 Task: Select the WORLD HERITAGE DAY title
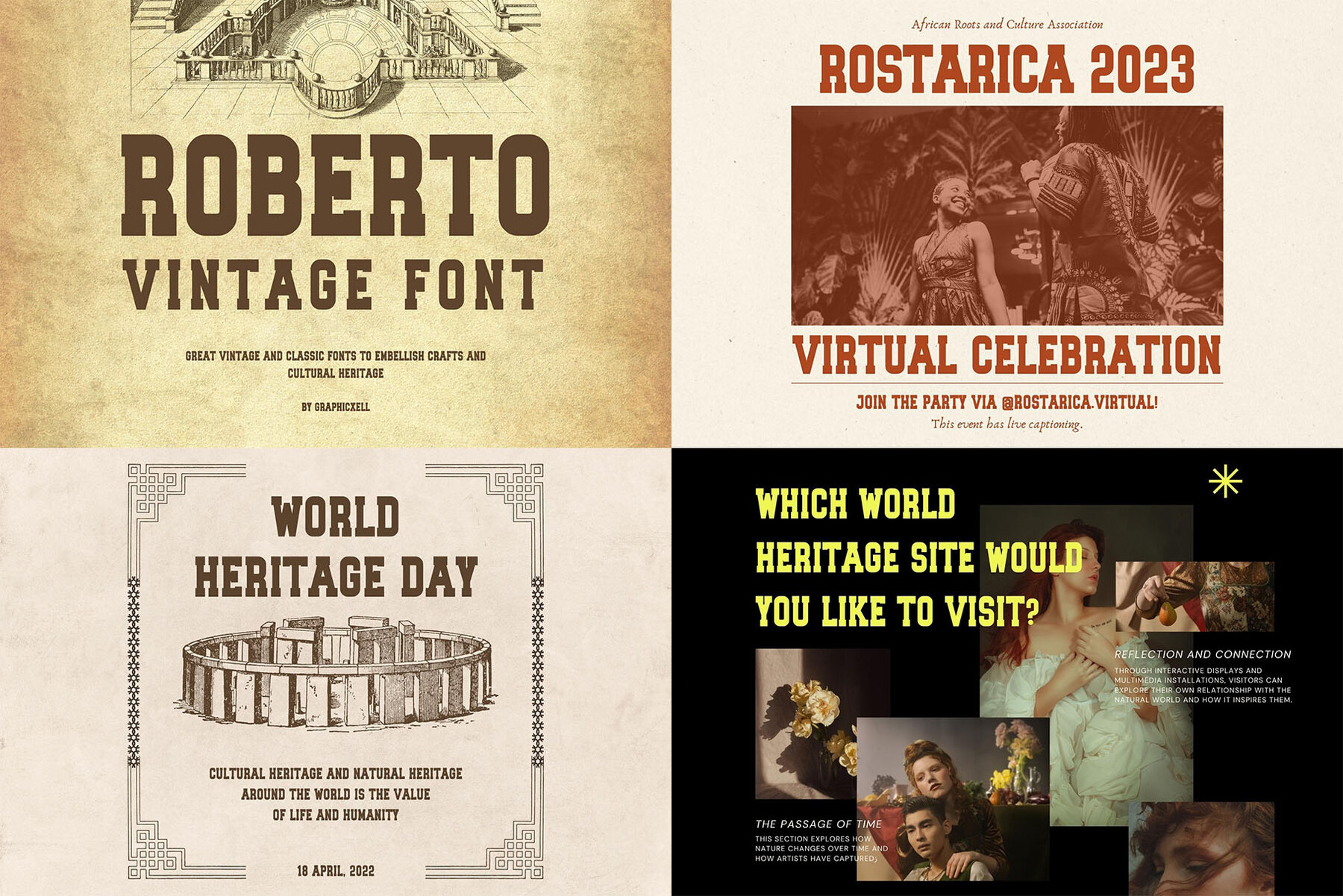click(336, 548)
